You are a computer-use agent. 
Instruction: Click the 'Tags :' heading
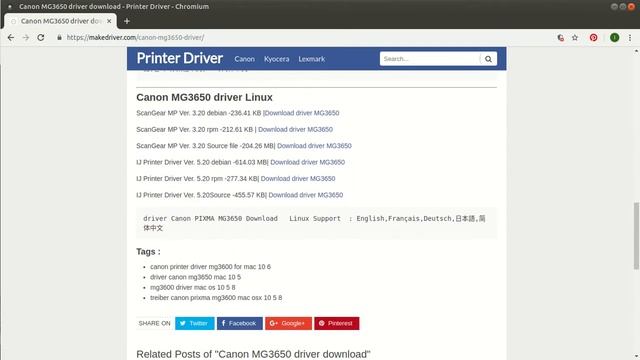coord(148,251)
